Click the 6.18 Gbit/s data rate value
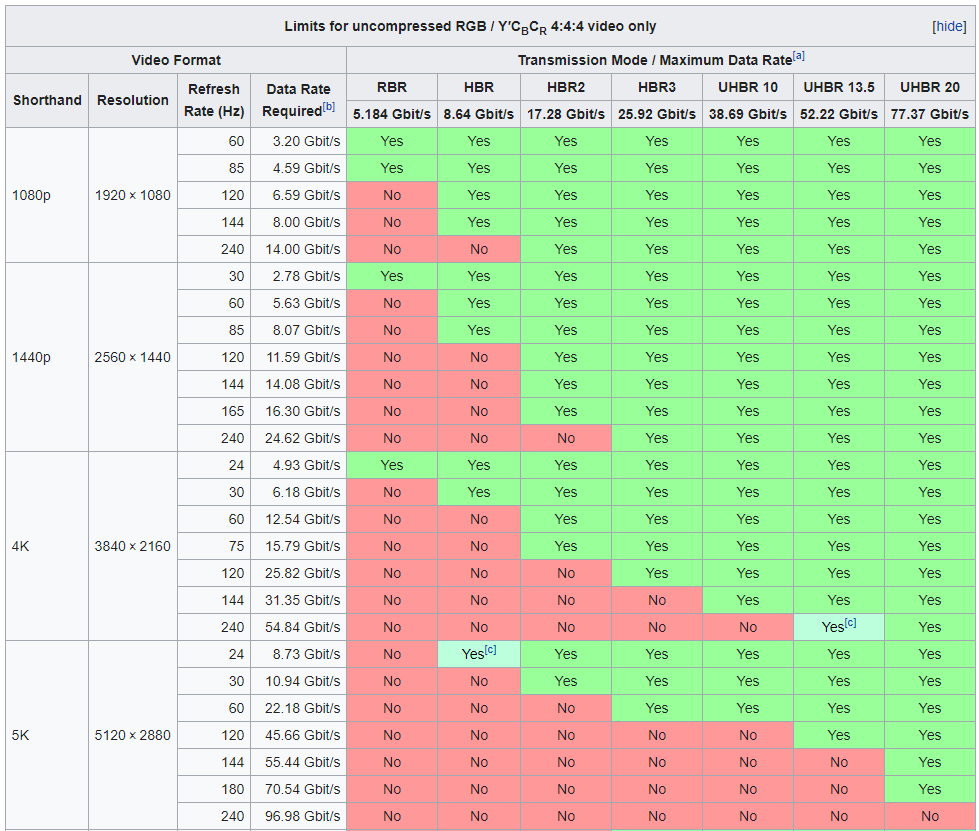 [x=306, y=492]
